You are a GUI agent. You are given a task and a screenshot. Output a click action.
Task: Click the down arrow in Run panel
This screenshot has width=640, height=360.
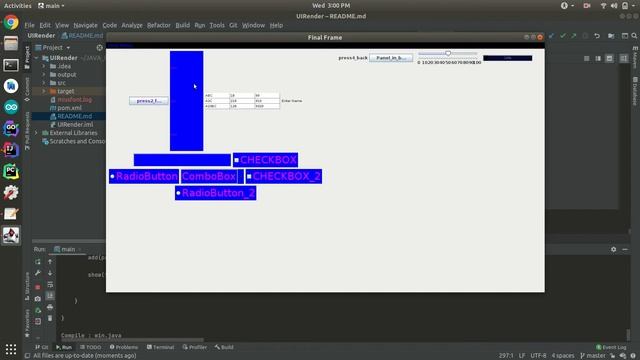click(50, 273)
